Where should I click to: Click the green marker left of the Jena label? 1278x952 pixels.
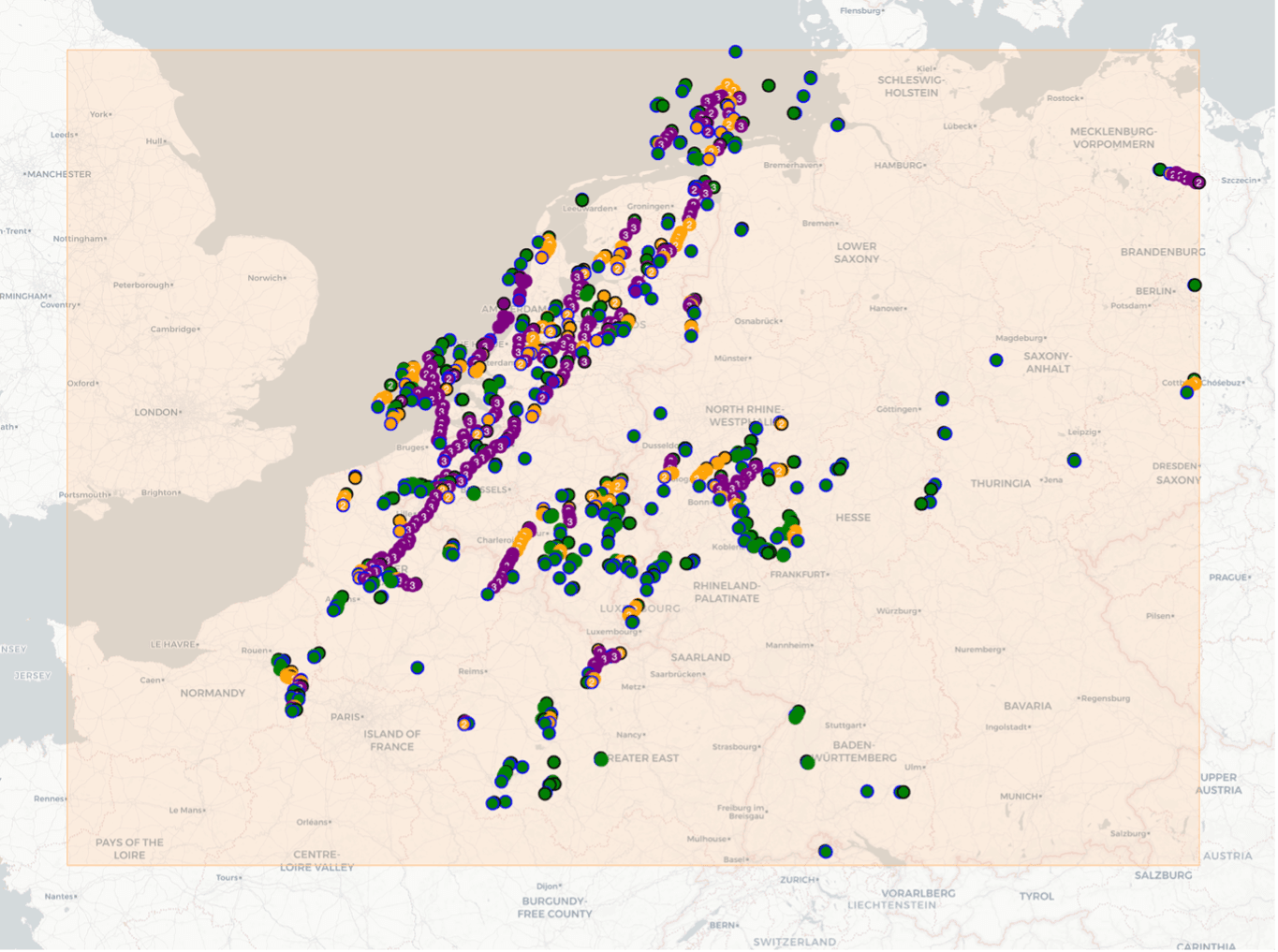(x=1075, y=461)
